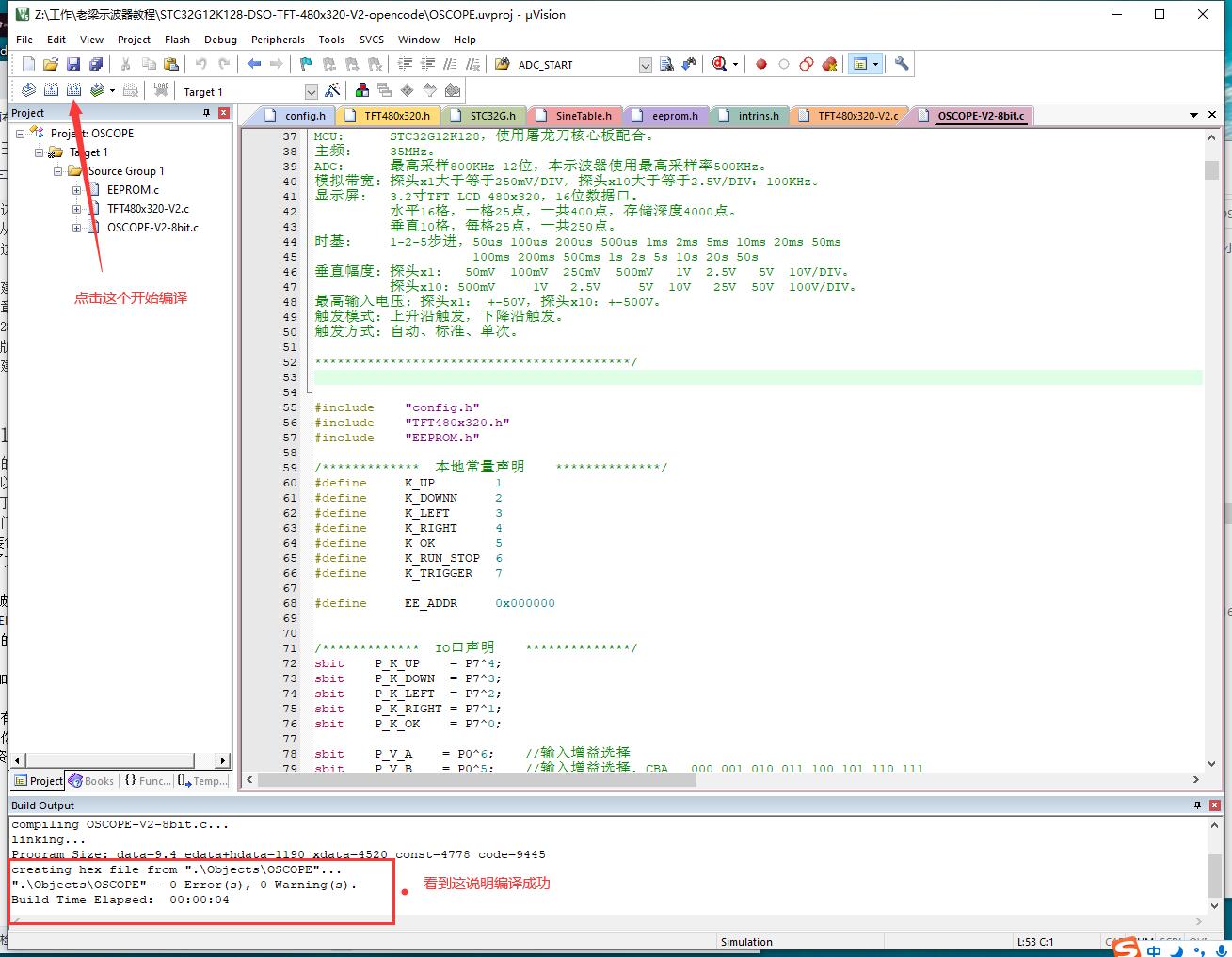Click the Translate current file icon
Screen dimensions: 1232x957
pyautogui.click(x=28, y=90)
